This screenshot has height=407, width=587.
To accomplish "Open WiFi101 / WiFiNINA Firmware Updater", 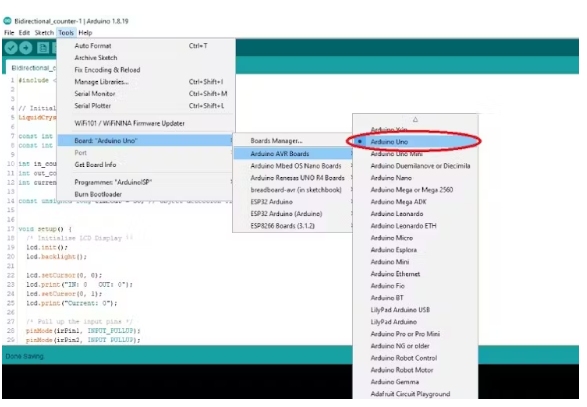I will click(x=146, y=123).
